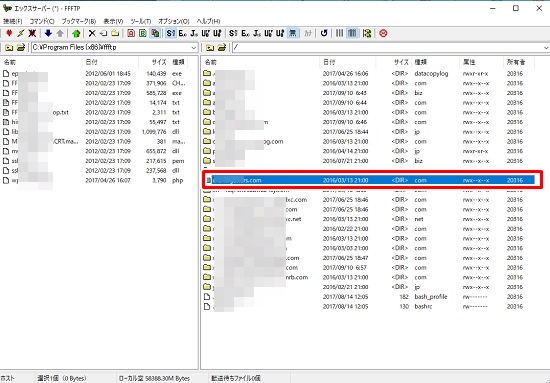
Task: Click the Connect (red plug) toolbar icon
Action: click(9, 33)
